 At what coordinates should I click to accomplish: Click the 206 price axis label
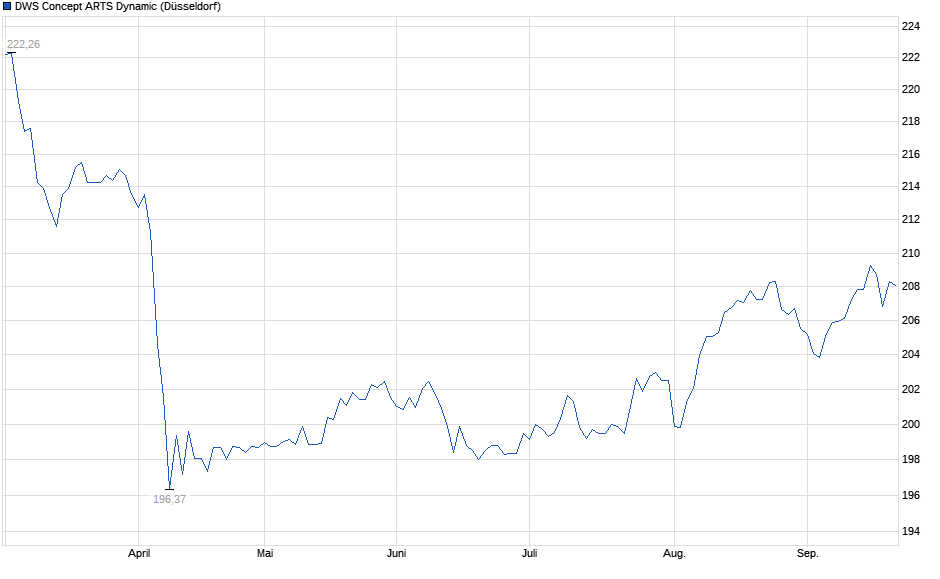click(911, 321)
